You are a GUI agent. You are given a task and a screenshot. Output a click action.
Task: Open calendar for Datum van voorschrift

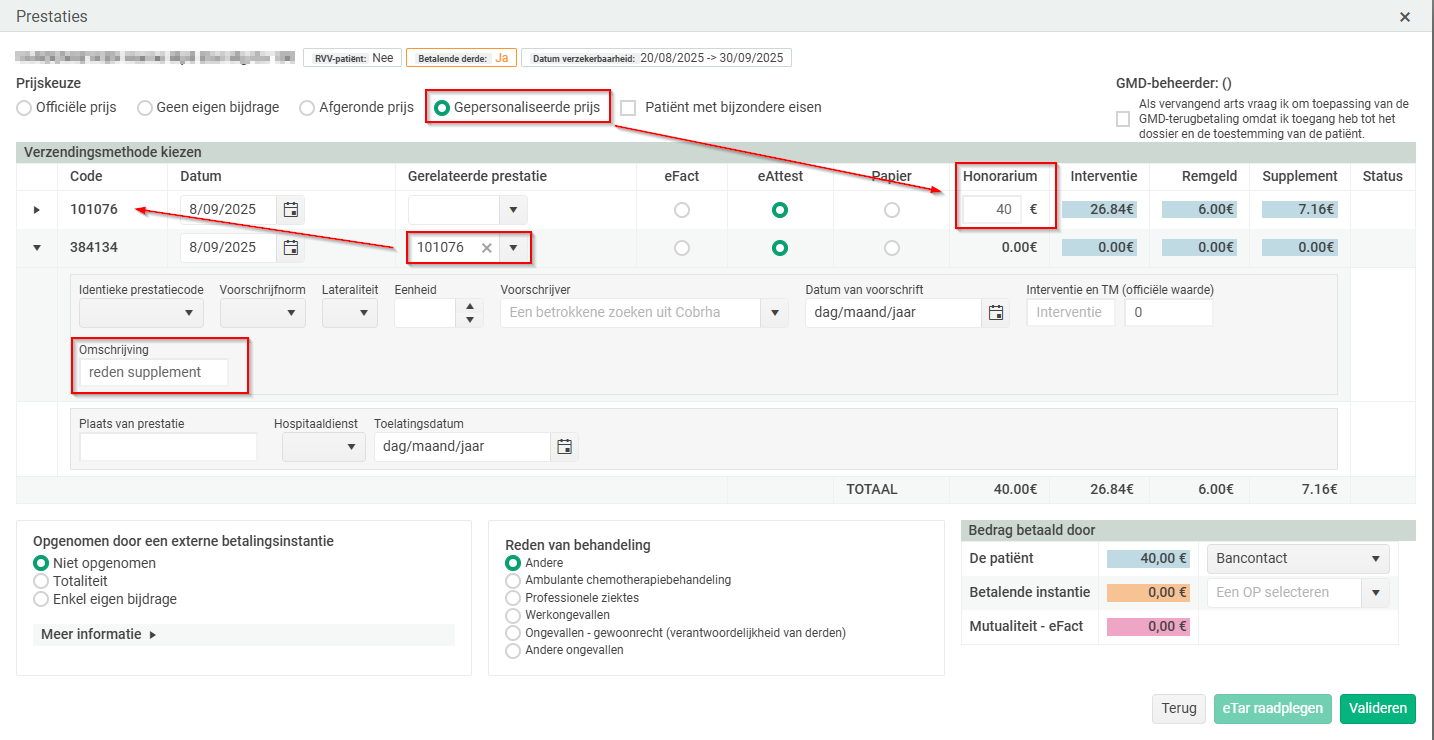click(995, 313)
